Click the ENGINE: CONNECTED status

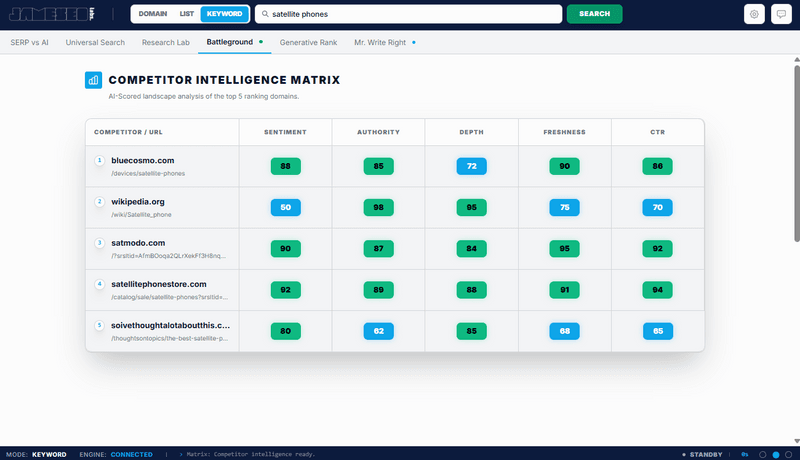point(116,454)
